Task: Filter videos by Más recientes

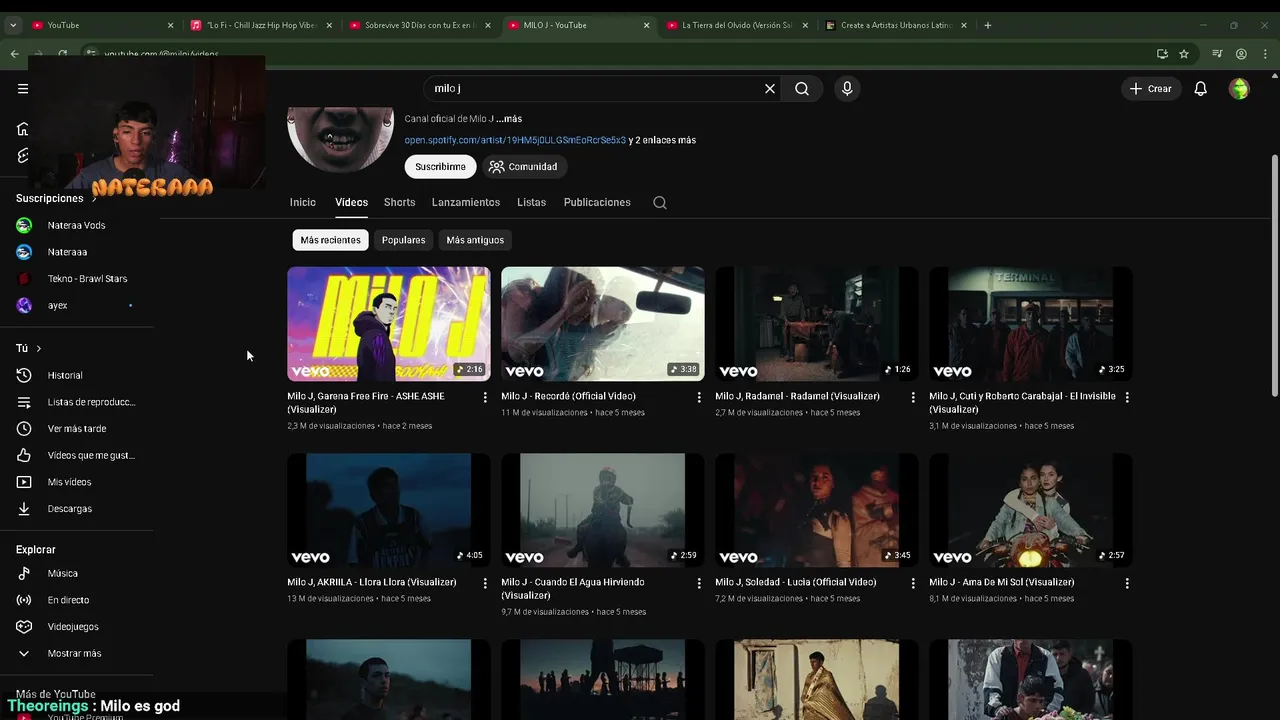Action: [x=330, y=240]
